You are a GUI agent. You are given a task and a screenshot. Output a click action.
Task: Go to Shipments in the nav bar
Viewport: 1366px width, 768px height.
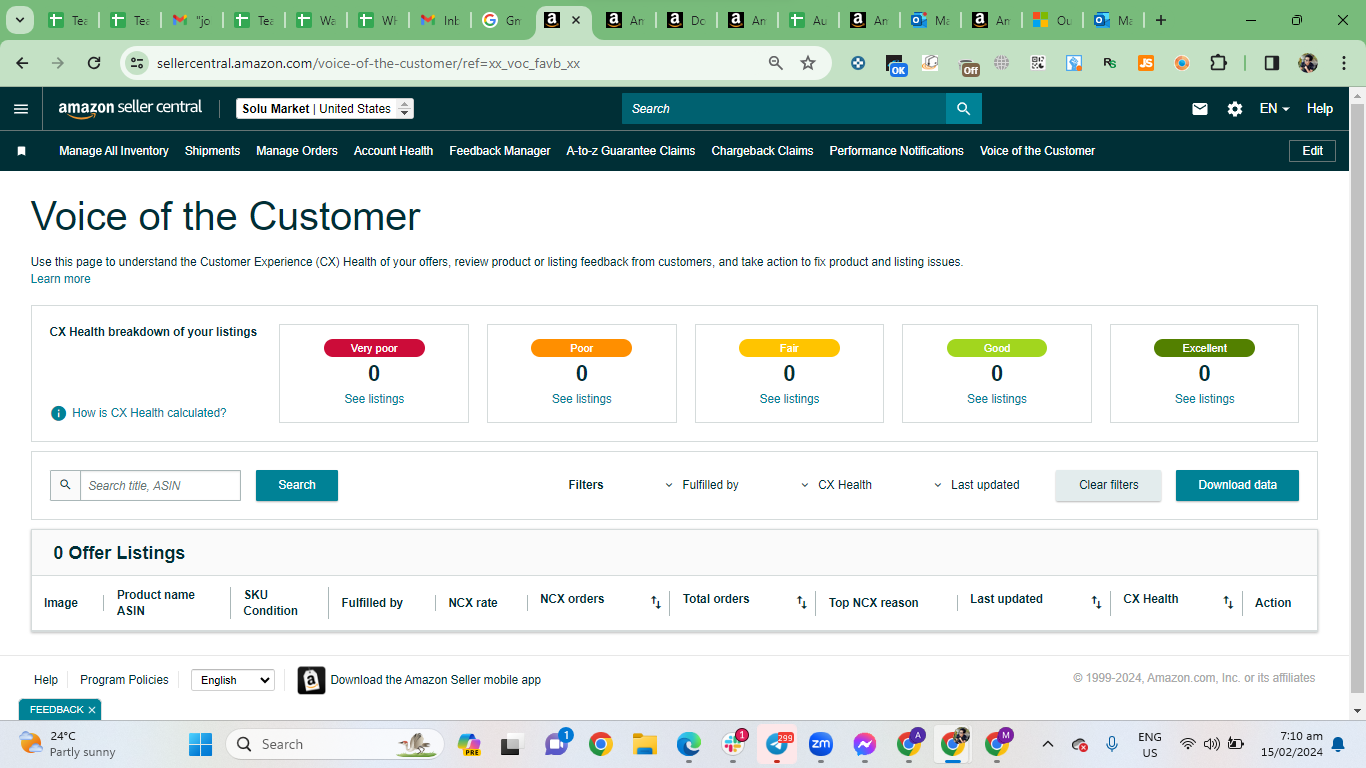pos(212,151)
